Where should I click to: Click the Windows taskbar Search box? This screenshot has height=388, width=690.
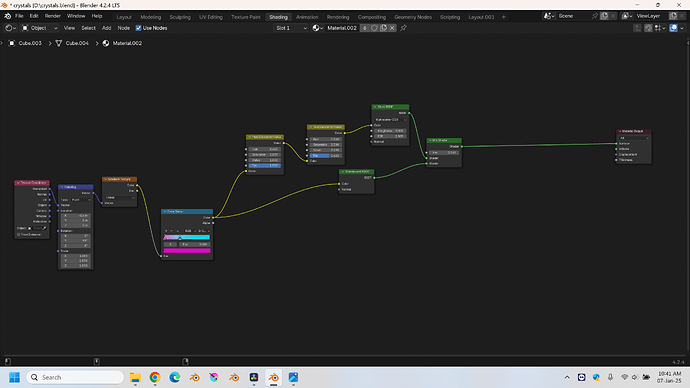[x=75, y=377]
